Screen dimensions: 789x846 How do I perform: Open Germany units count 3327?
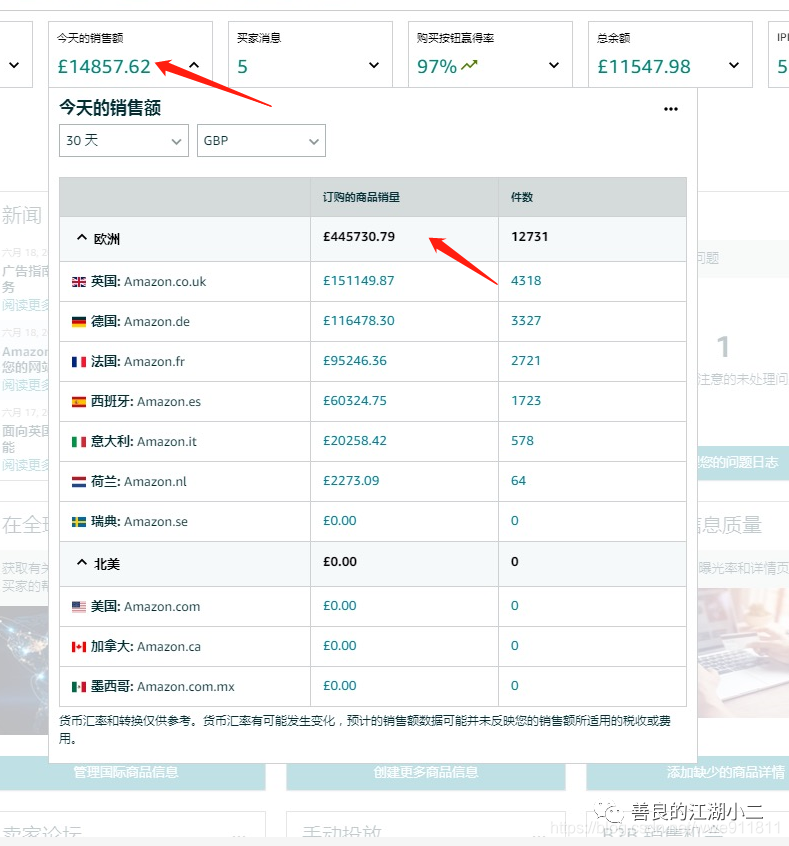[526, 320]
